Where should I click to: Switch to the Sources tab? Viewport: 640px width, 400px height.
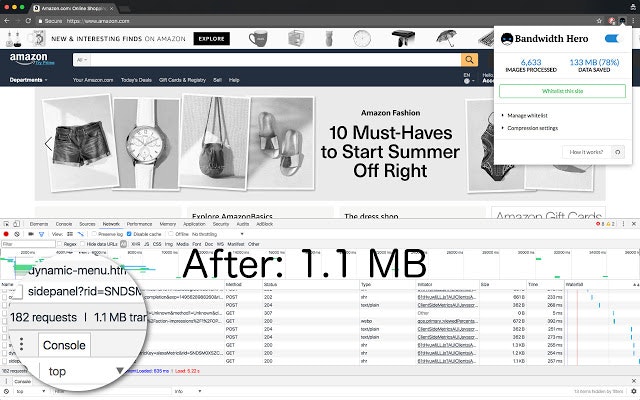pyautogui.click(x=87, y=224)
